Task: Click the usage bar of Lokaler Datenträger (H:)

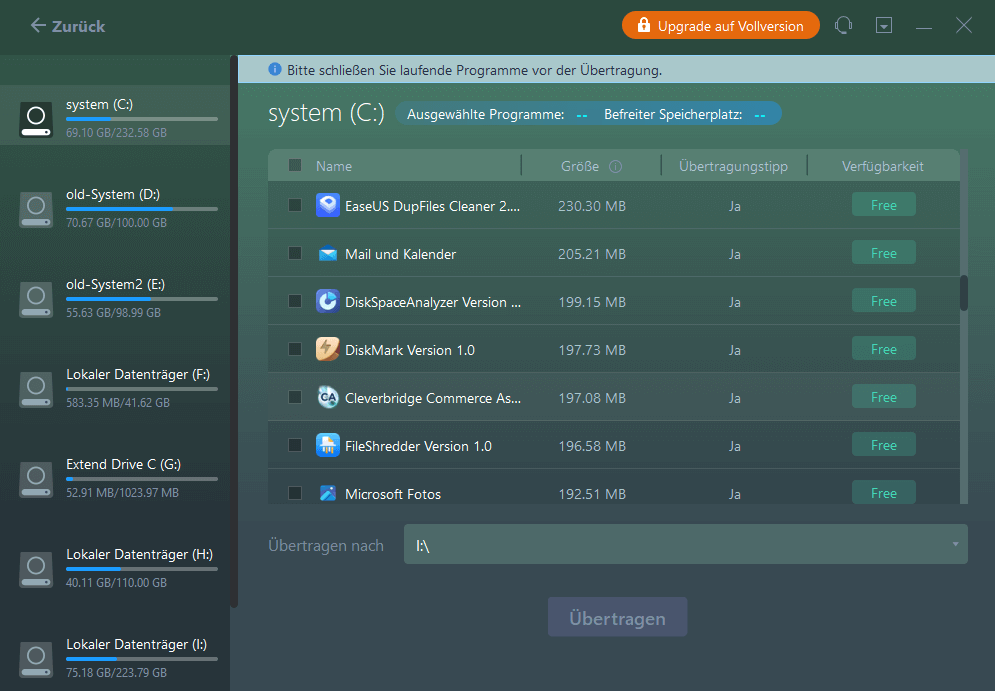Action: [x=142, y=569]
